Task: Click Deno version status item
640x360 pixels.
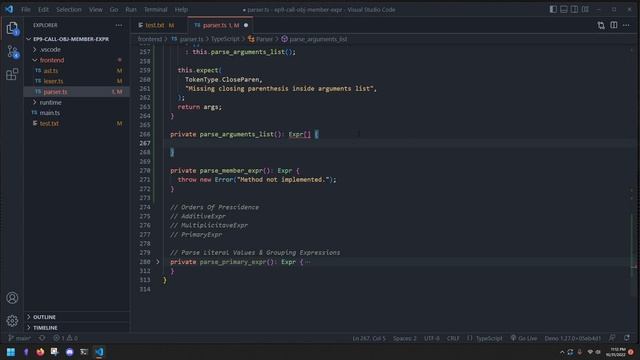Action: [572, 338]
